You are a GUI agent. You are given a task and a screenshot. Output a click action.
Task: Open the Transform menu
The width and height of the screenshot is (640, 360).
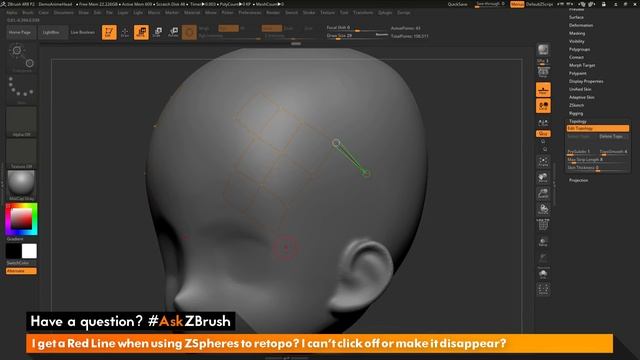click(x=363, y=13)
